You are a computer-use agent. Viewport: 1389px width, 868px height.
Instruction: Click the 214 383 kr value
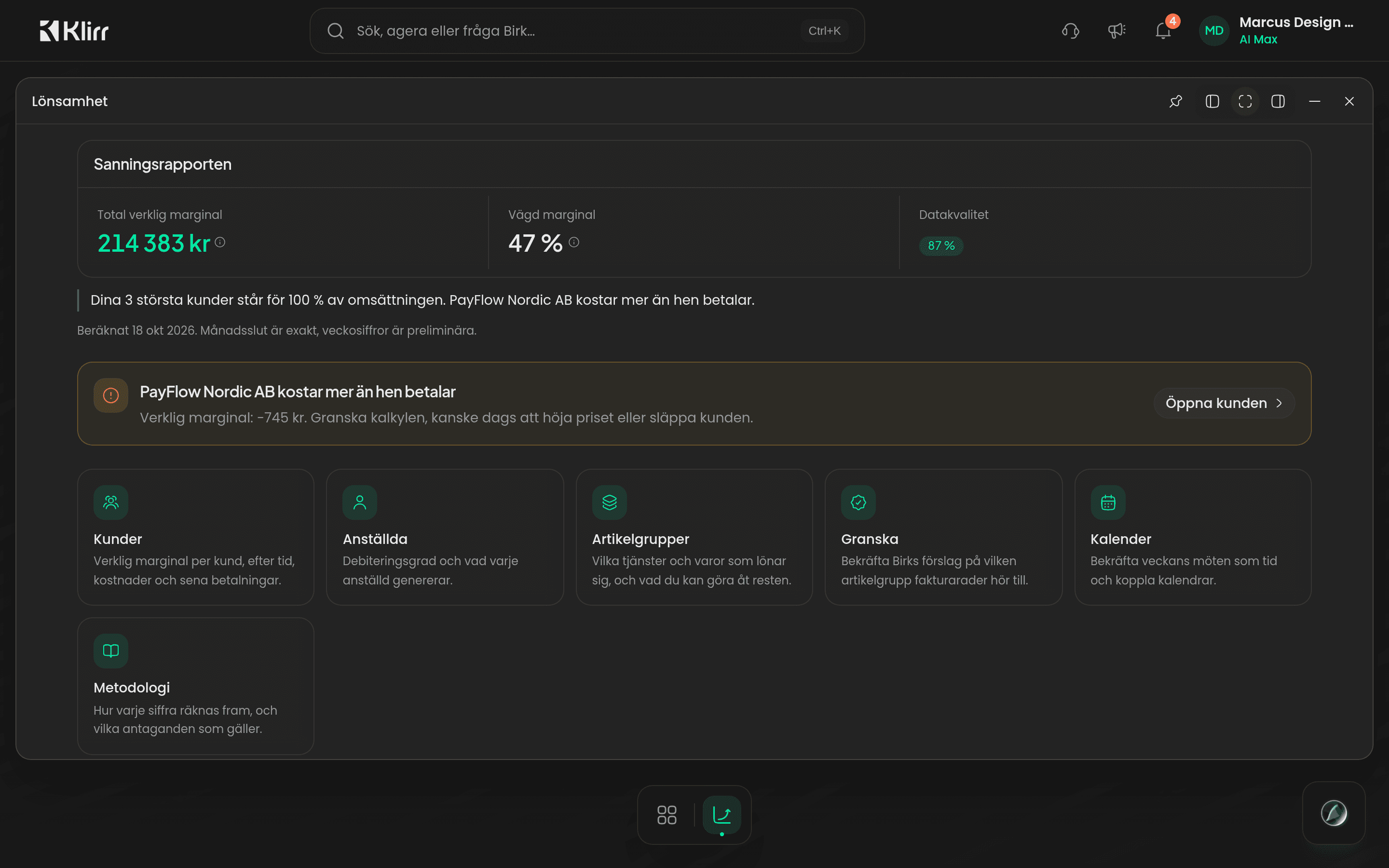(x=154, y=244)
